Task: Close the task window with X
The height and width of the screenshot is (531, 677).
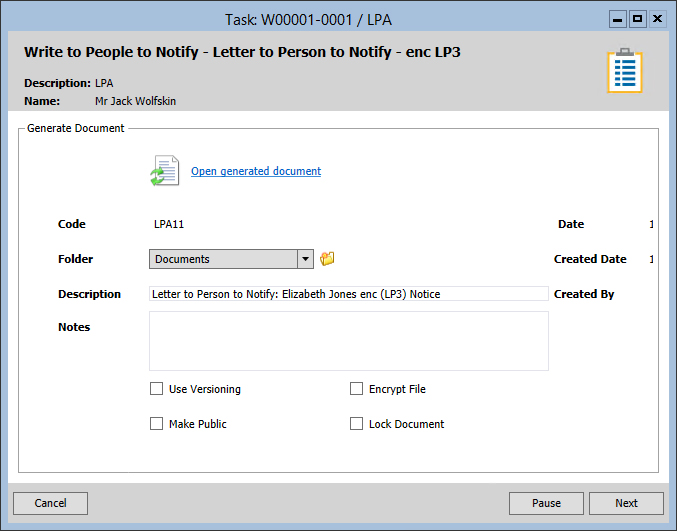Action: (x=657, y=18)
